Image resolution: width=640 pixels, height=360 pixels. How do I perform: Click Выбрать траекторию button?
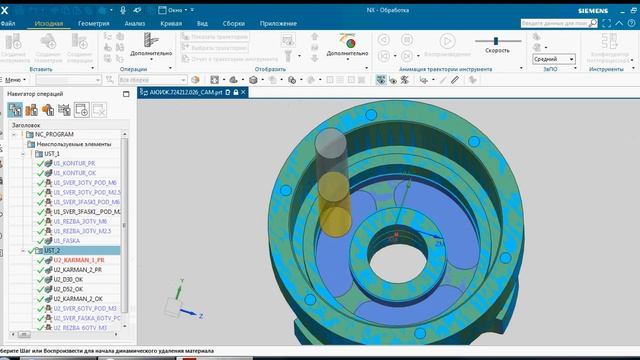(215, 48)
